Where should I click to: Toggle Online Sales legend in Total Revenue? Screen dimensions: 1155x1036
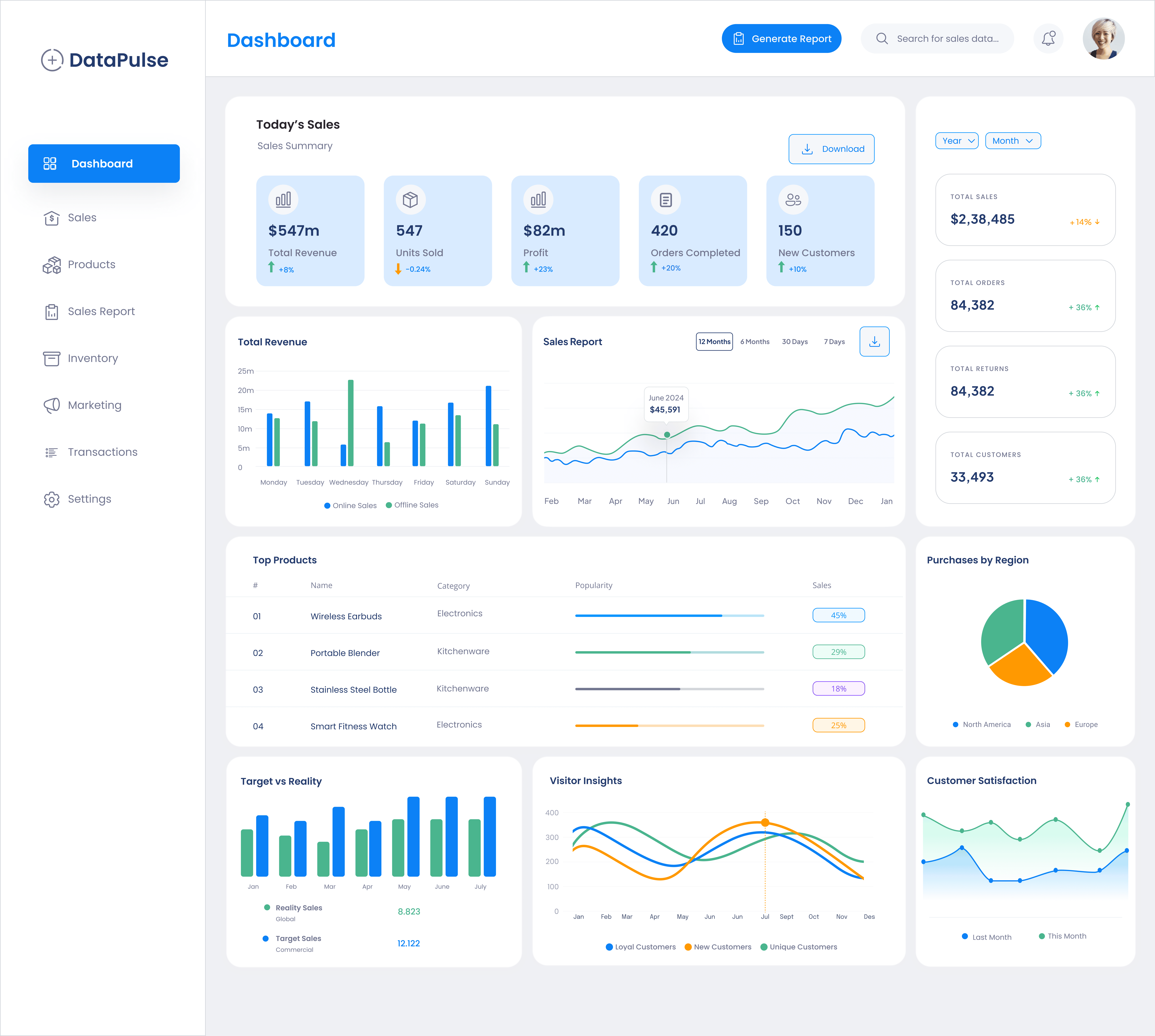350,506
